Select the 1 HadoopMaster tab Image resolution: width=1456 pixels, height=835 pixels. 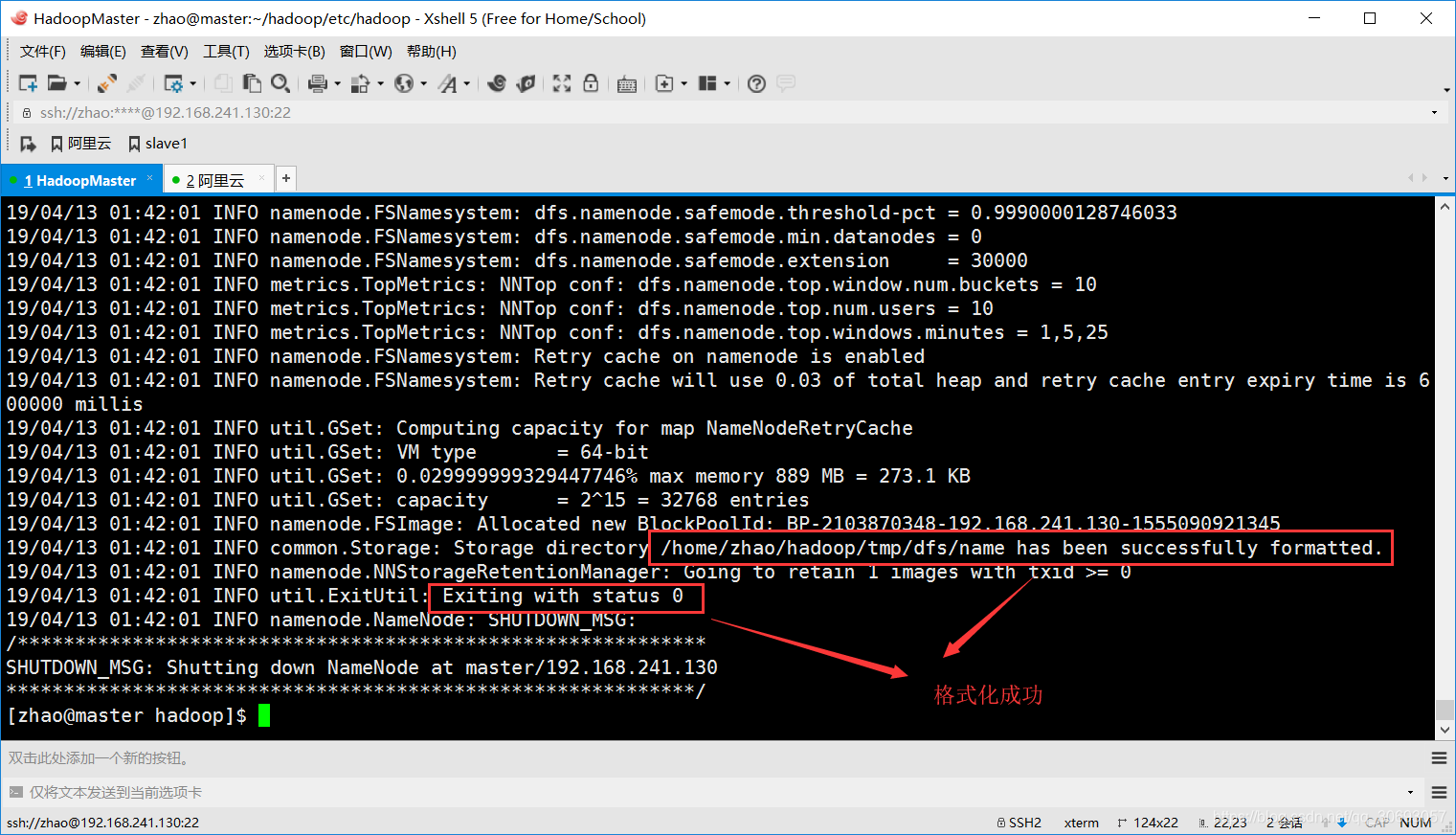point(80,180)
